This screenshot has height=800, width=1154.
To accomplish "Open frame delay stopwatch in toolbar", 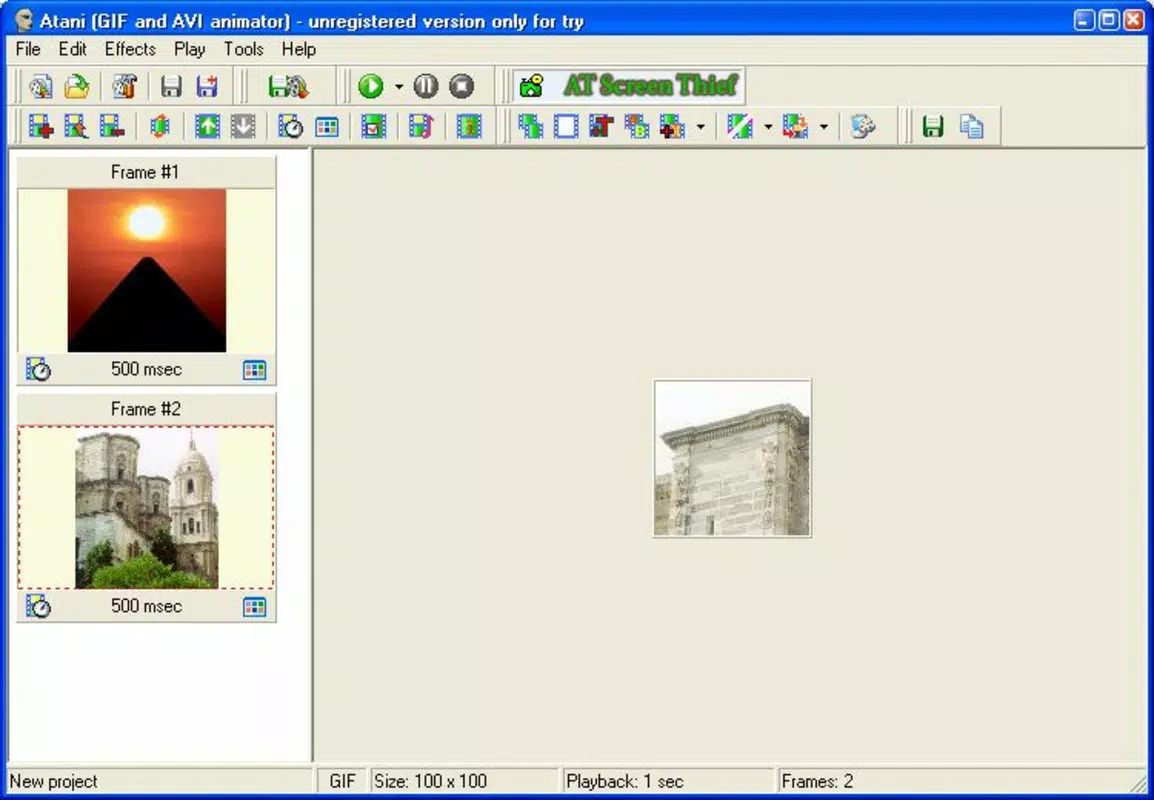I will (291, 127).
